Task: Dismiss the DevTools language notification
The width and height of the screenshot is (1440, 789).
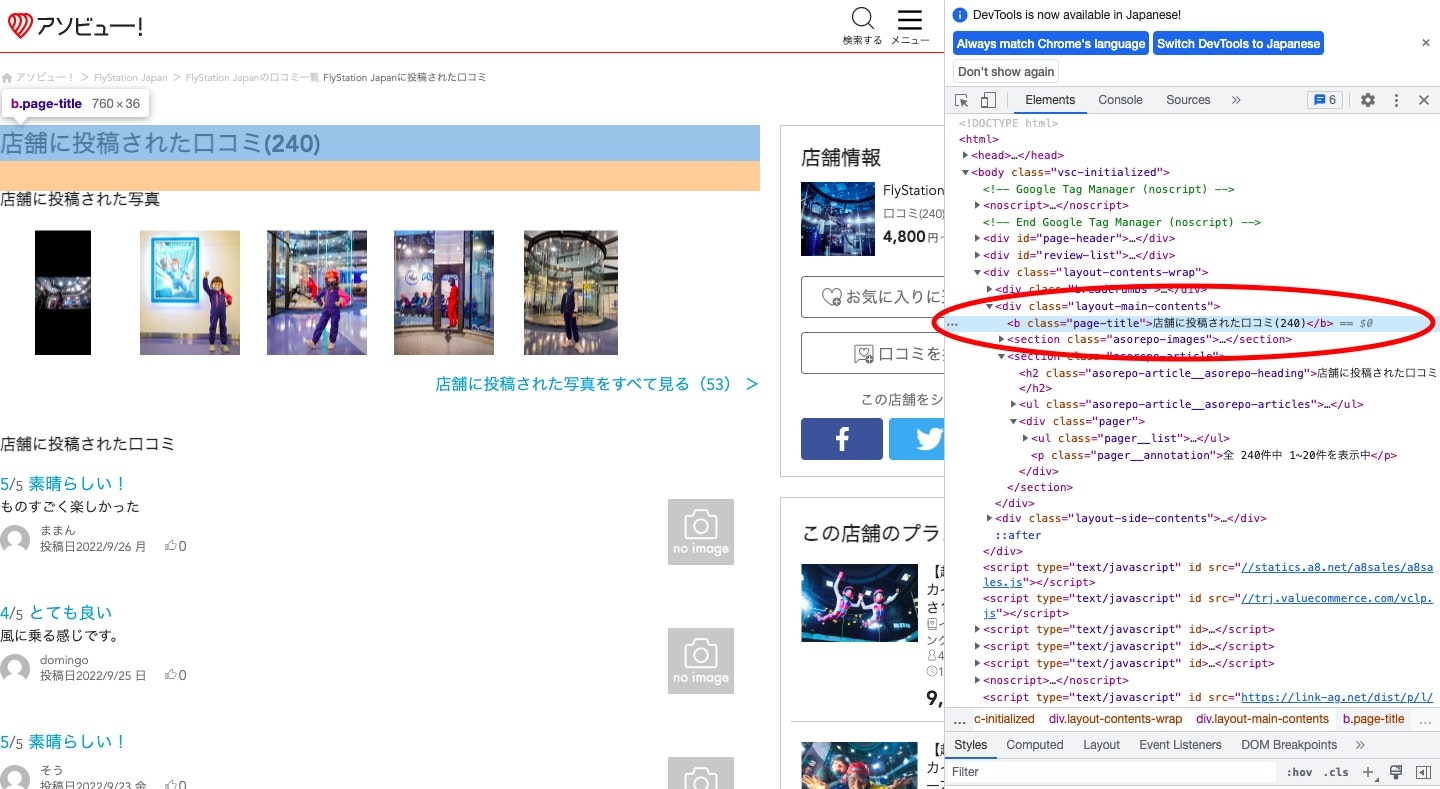Action: 1426,43
